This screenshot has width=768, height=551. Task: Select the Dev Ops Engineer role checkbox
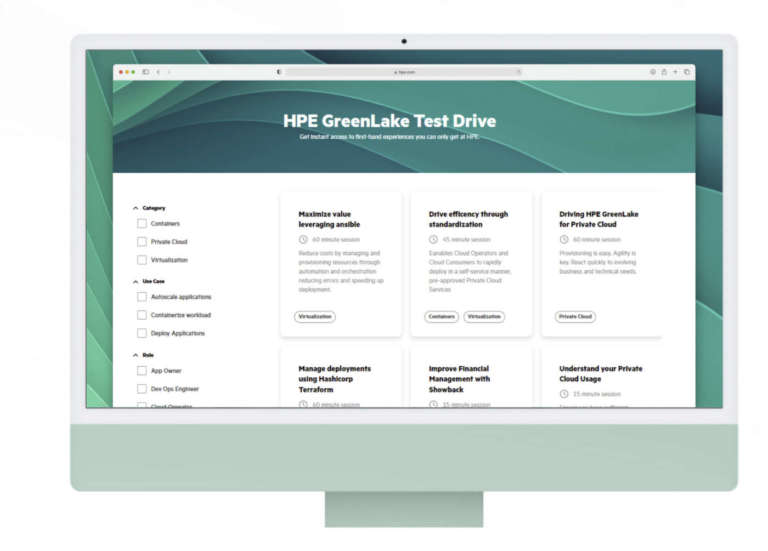(x=142, y=389)
